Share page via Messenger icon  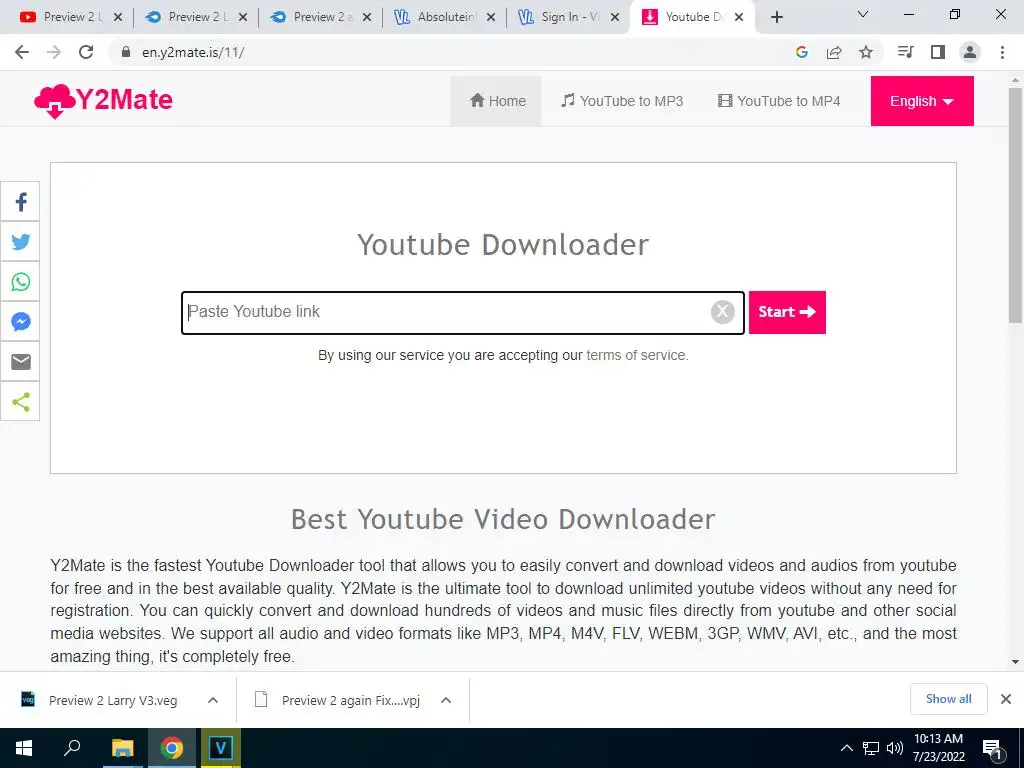pos(20,321)
